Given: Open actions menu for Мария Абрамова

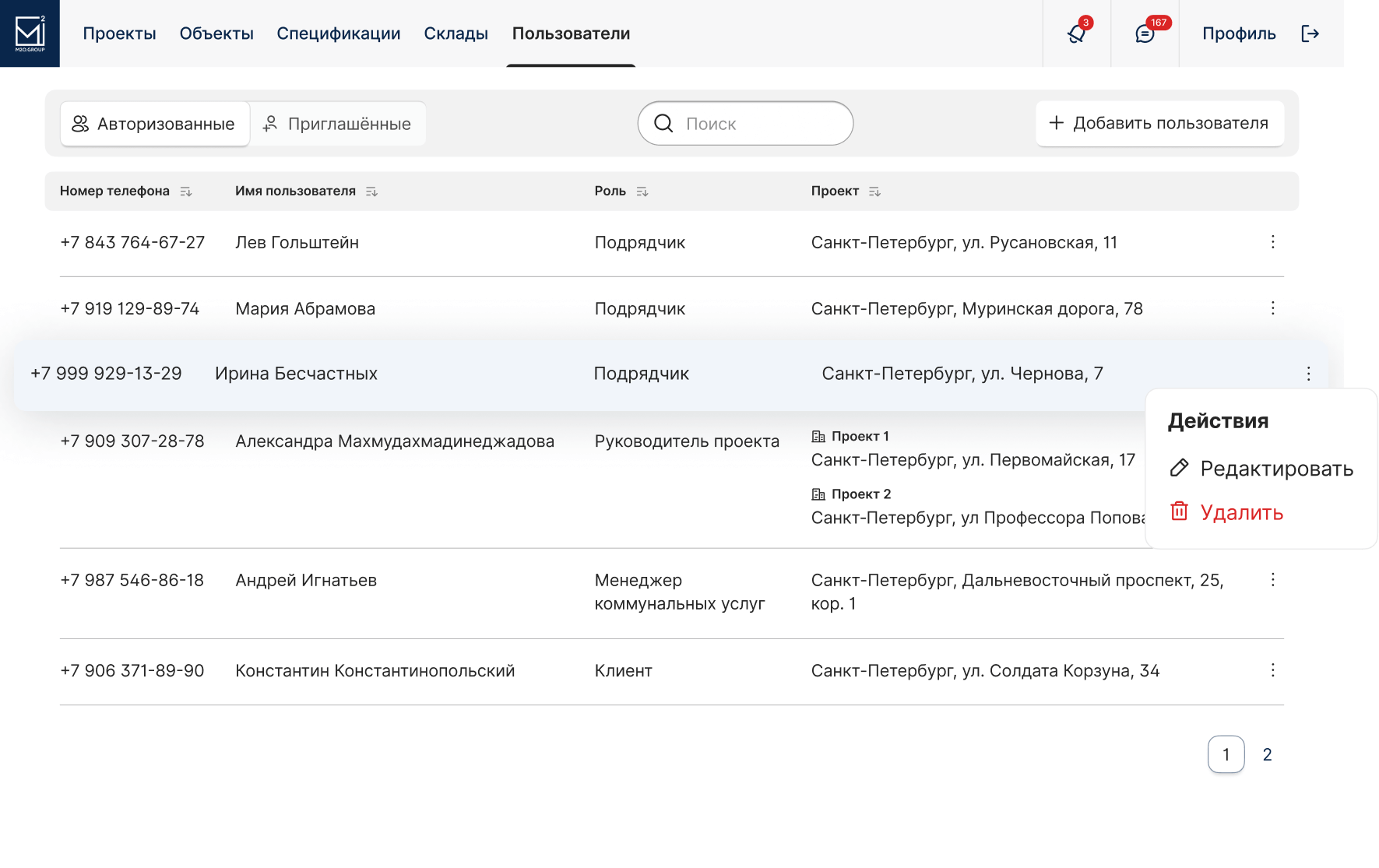Looking at the screenshot, I should tap(1273, 308).
